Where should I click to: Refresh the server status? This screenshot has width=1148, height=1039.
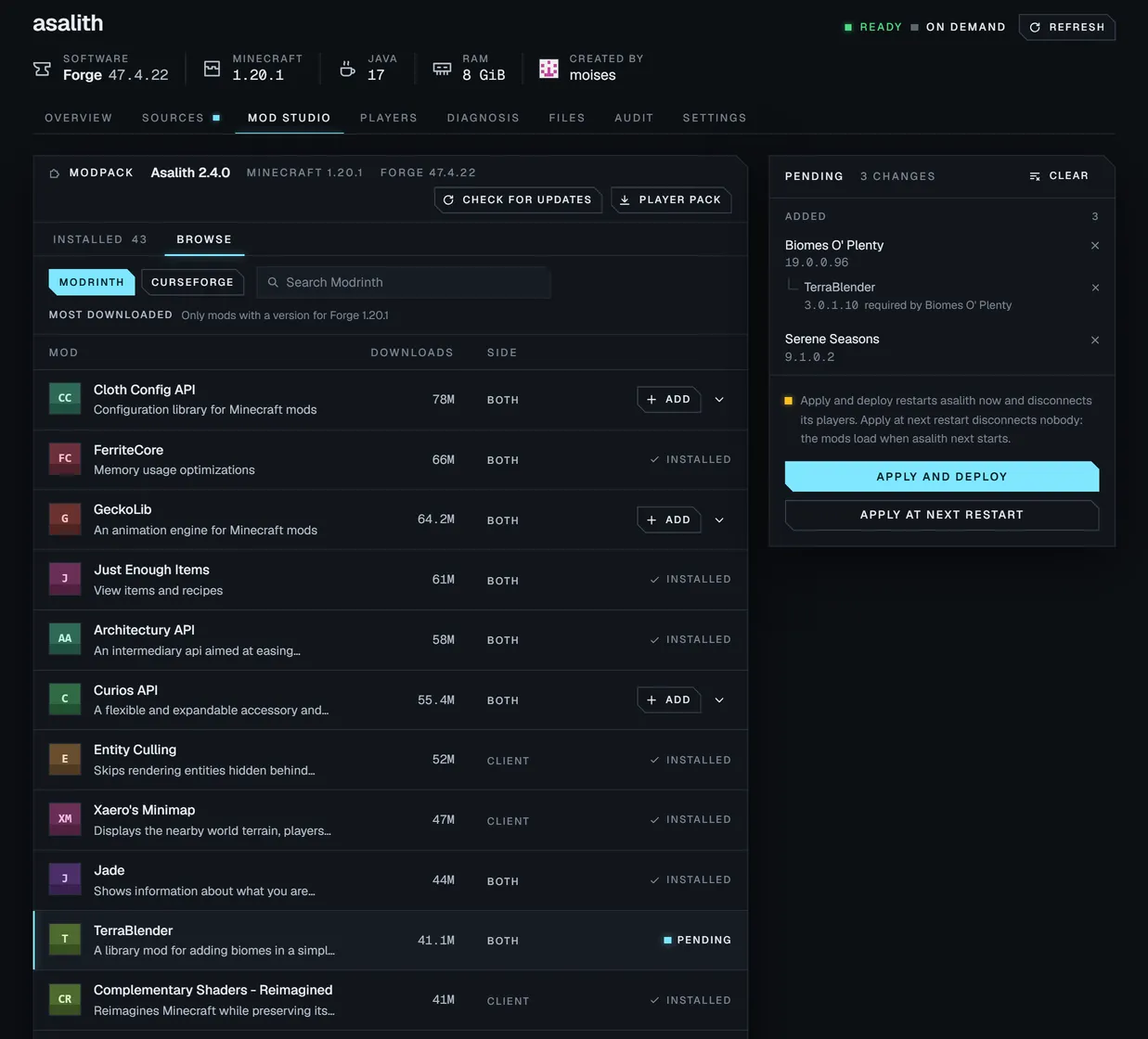click(1066, 27)
